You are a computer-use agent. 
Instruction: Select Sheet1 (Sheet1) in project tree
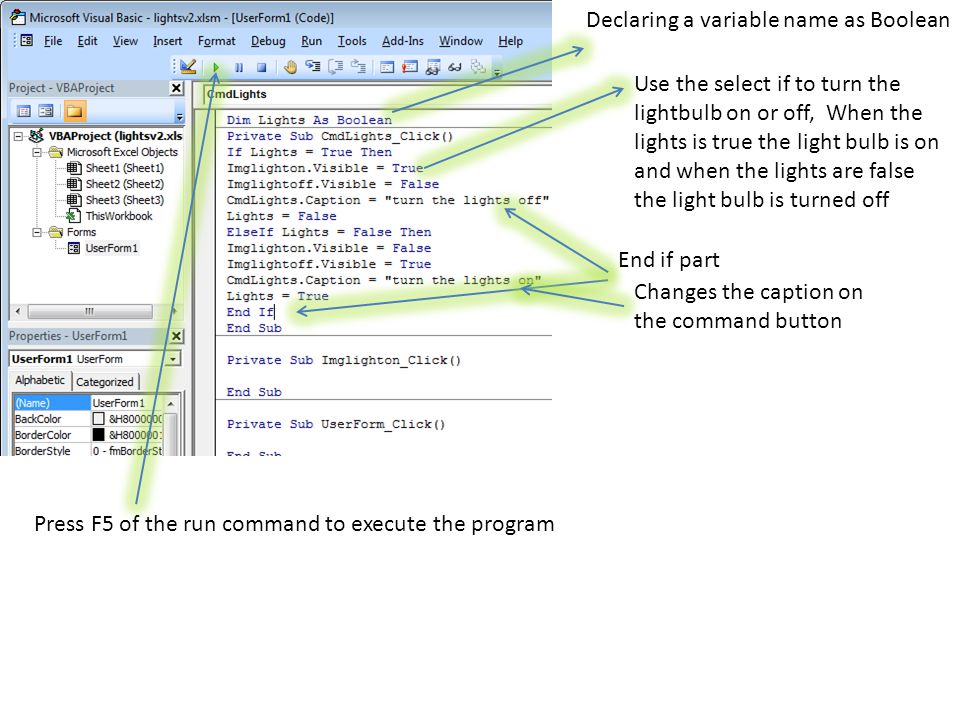[124, 168]
